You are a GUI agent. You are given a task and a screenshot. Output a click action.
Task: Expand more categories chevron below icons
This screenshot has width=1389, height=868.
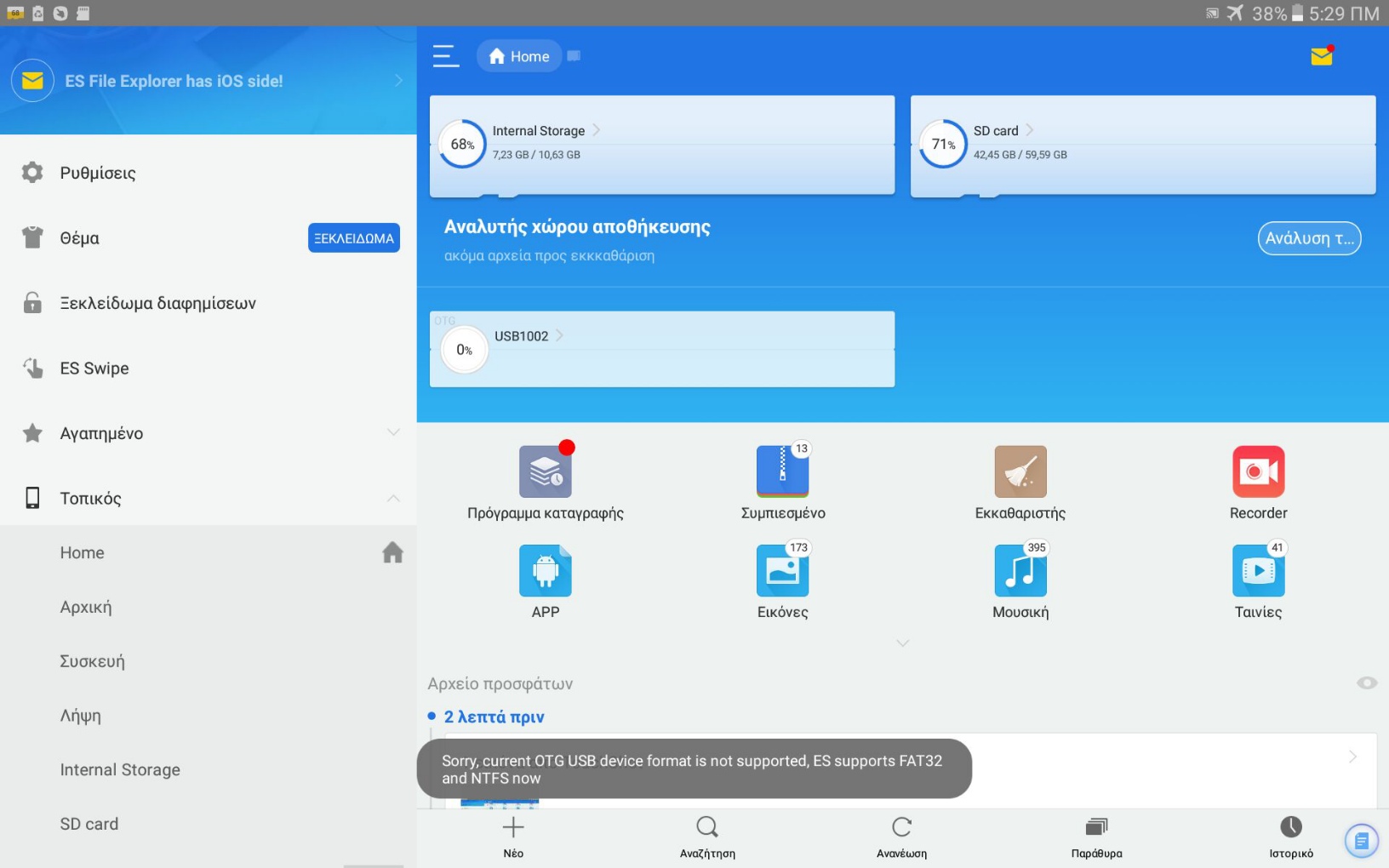point(902,643)
